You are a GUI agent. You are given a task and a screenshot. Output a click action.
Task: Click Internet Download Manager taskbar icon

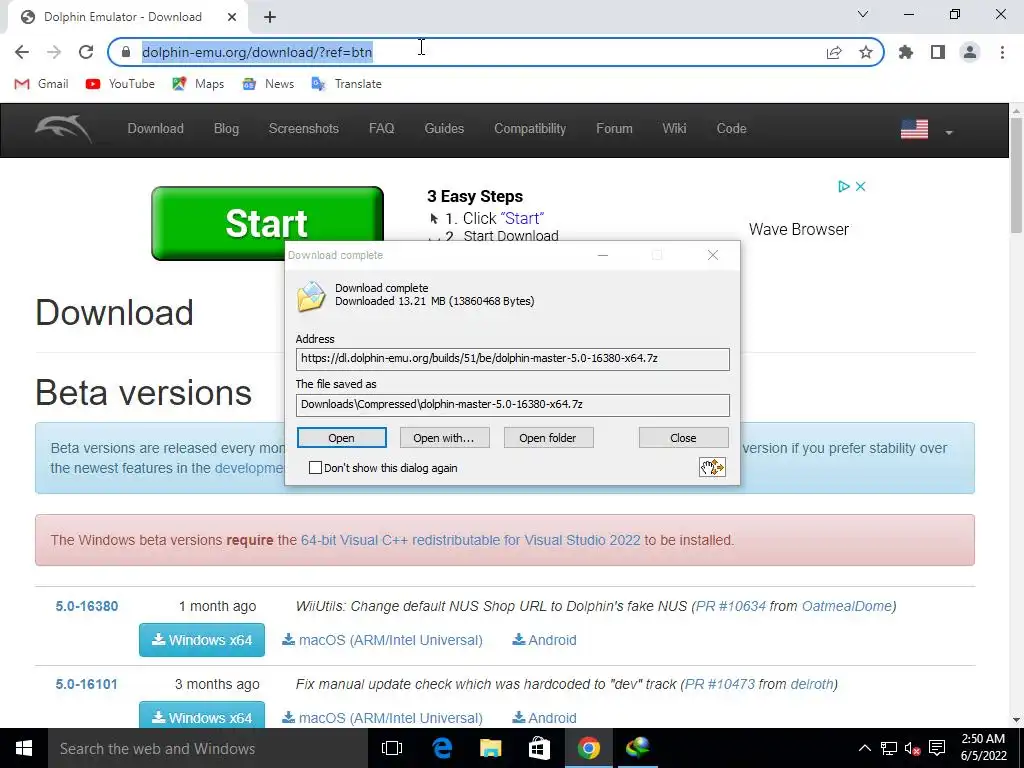point(637,748)
